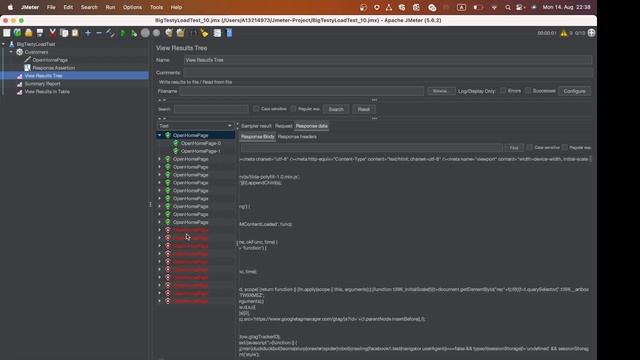
Task: Create a new test plan with toolbar icon
Action: pos(7,33)
